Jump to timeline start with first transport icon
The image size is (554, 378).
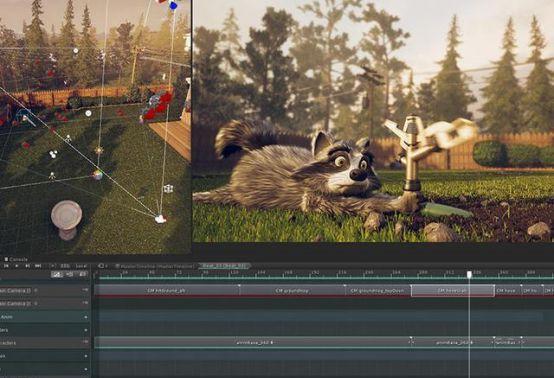click(x=6, y=266)
